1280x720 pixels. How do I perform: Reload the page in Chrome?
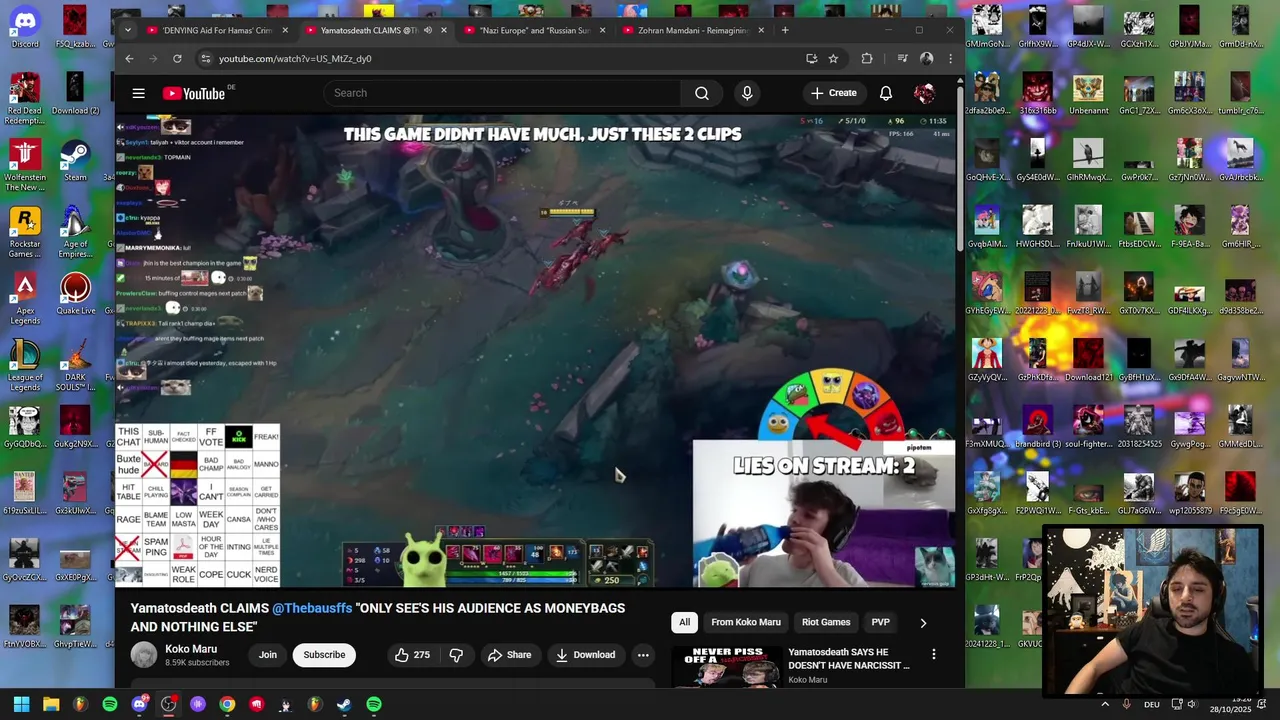(177, 59)
